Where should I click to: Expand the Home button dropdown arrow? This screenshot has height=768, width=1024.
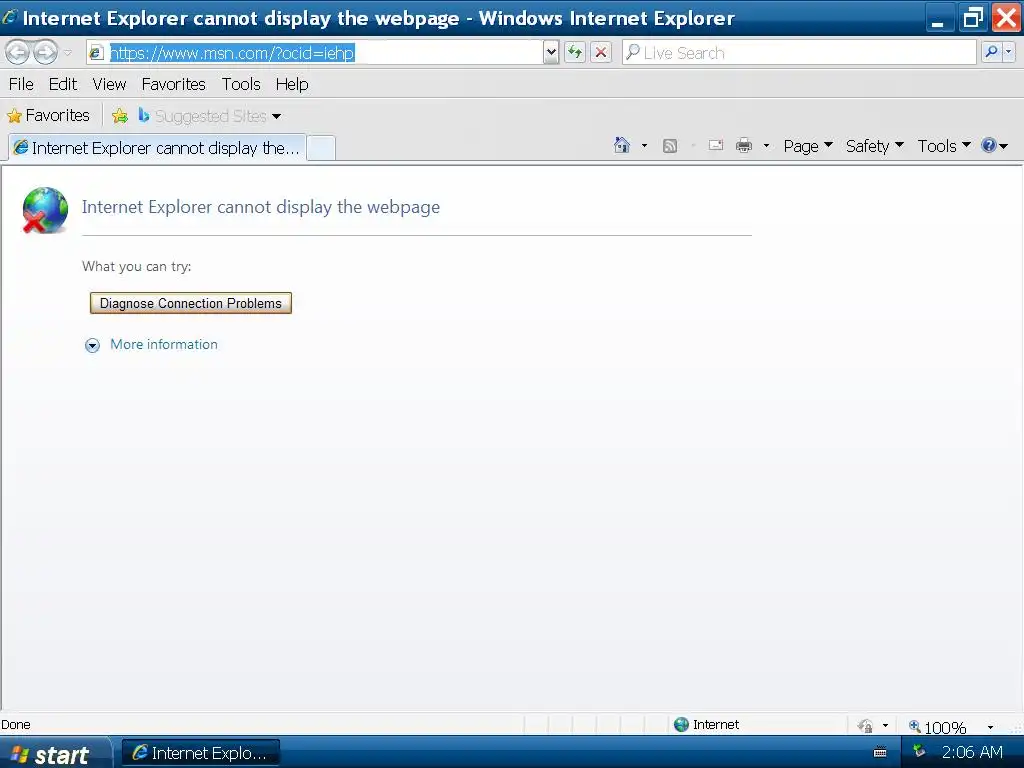[x=644, y=146]
